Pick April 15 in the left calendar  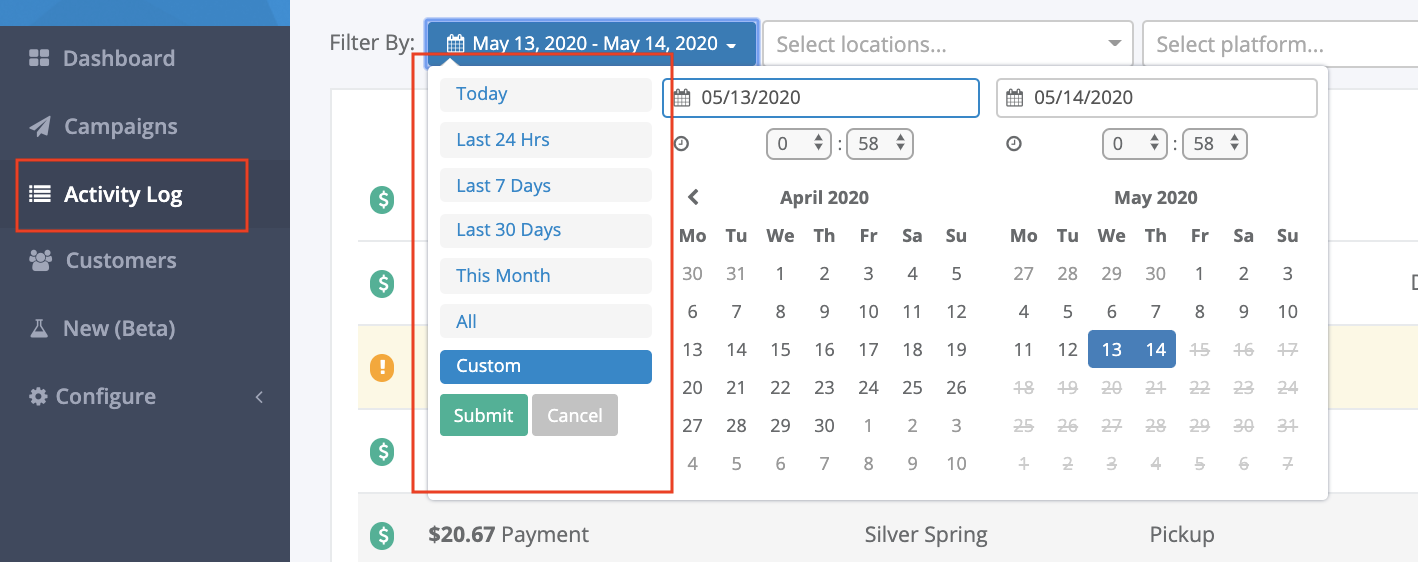pos(781,350)
